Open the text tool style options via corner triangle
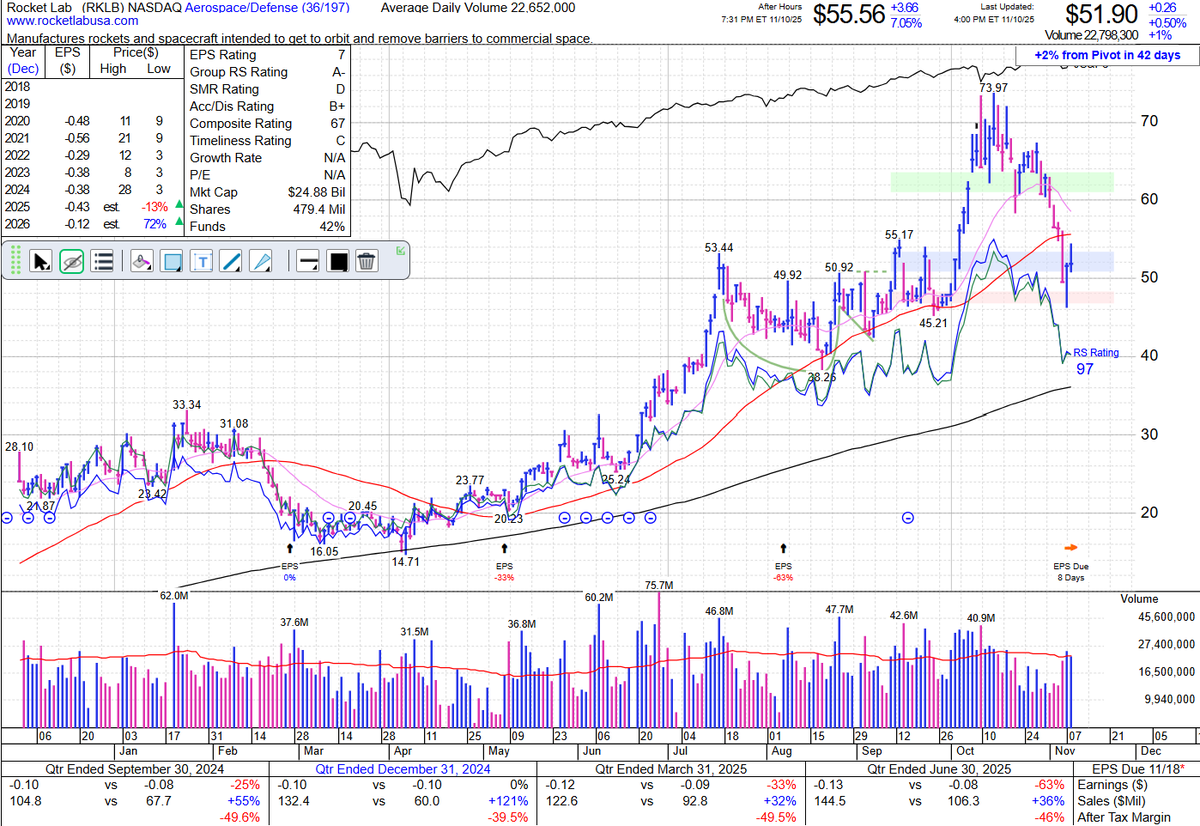The width and height of the screenshot is (1200, 826). point(209,270)
